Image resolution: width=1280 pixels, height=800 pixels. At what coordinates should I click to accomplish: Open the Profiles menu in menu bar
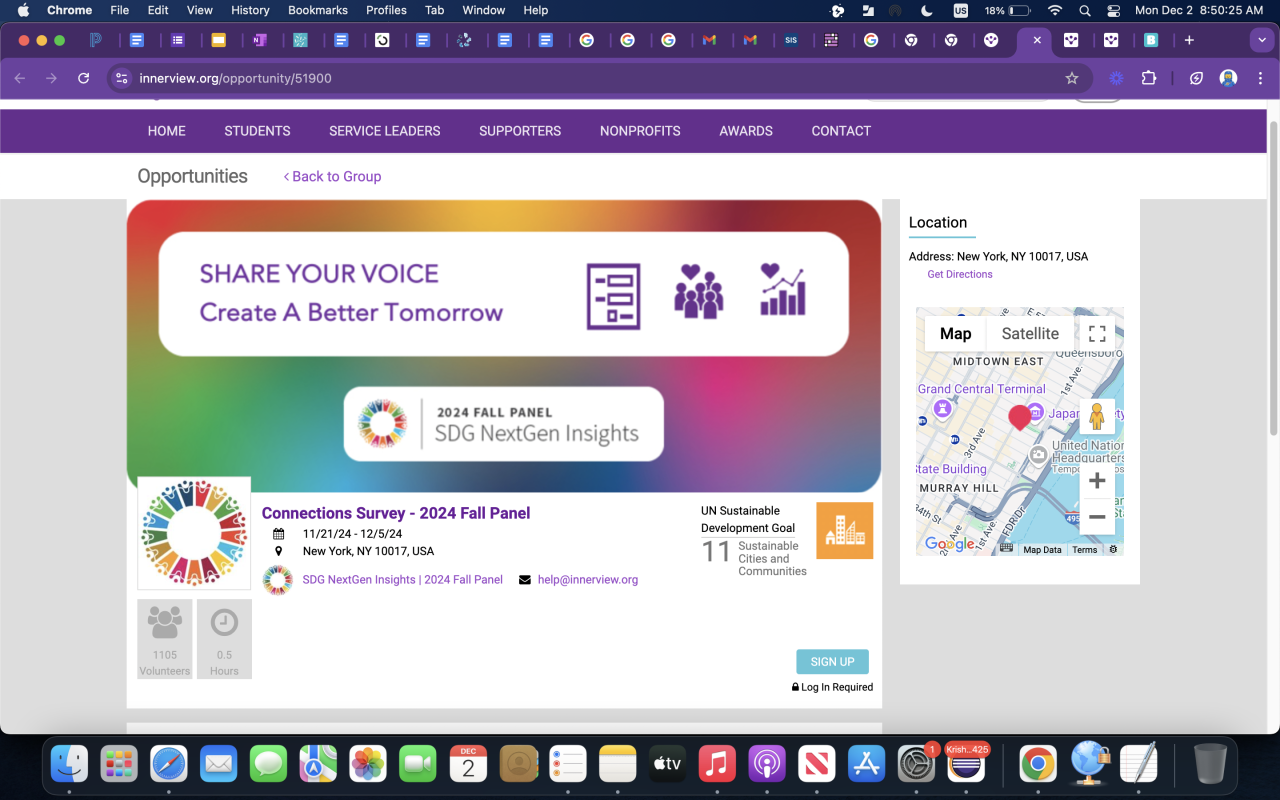[386, 10]
